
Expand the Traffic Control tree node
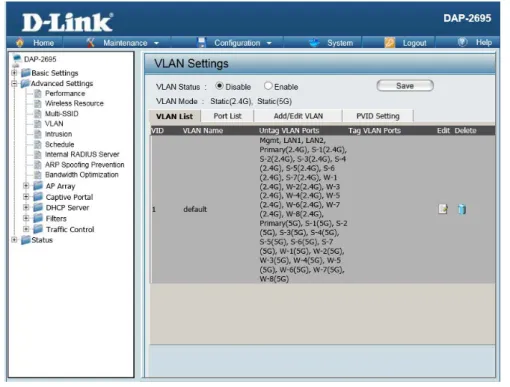(26, 229)
